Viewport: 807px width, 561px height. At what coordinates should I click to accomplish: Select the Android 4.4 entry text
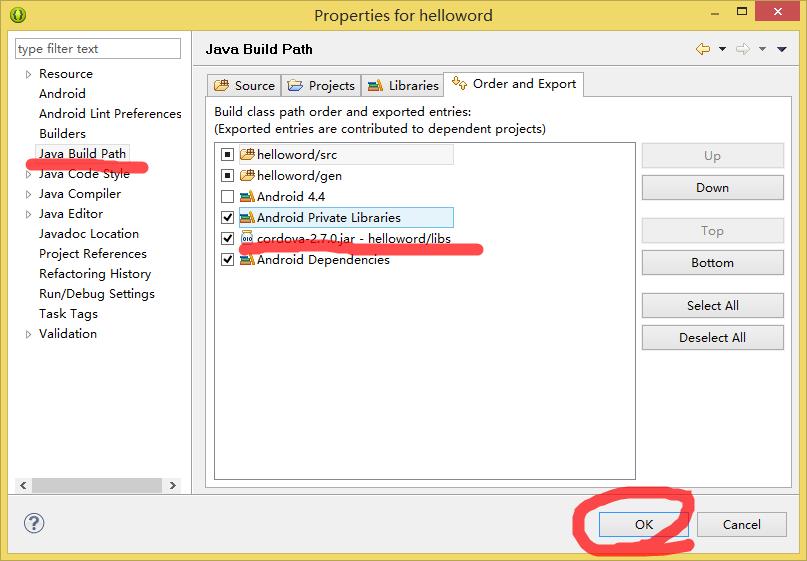291,197
